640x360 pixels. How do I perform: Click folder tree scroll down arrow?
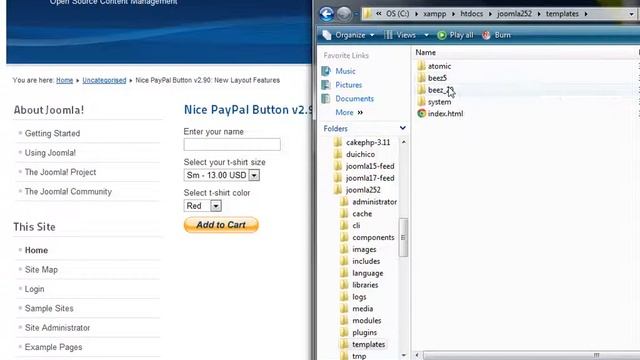[x=403, y=356]
